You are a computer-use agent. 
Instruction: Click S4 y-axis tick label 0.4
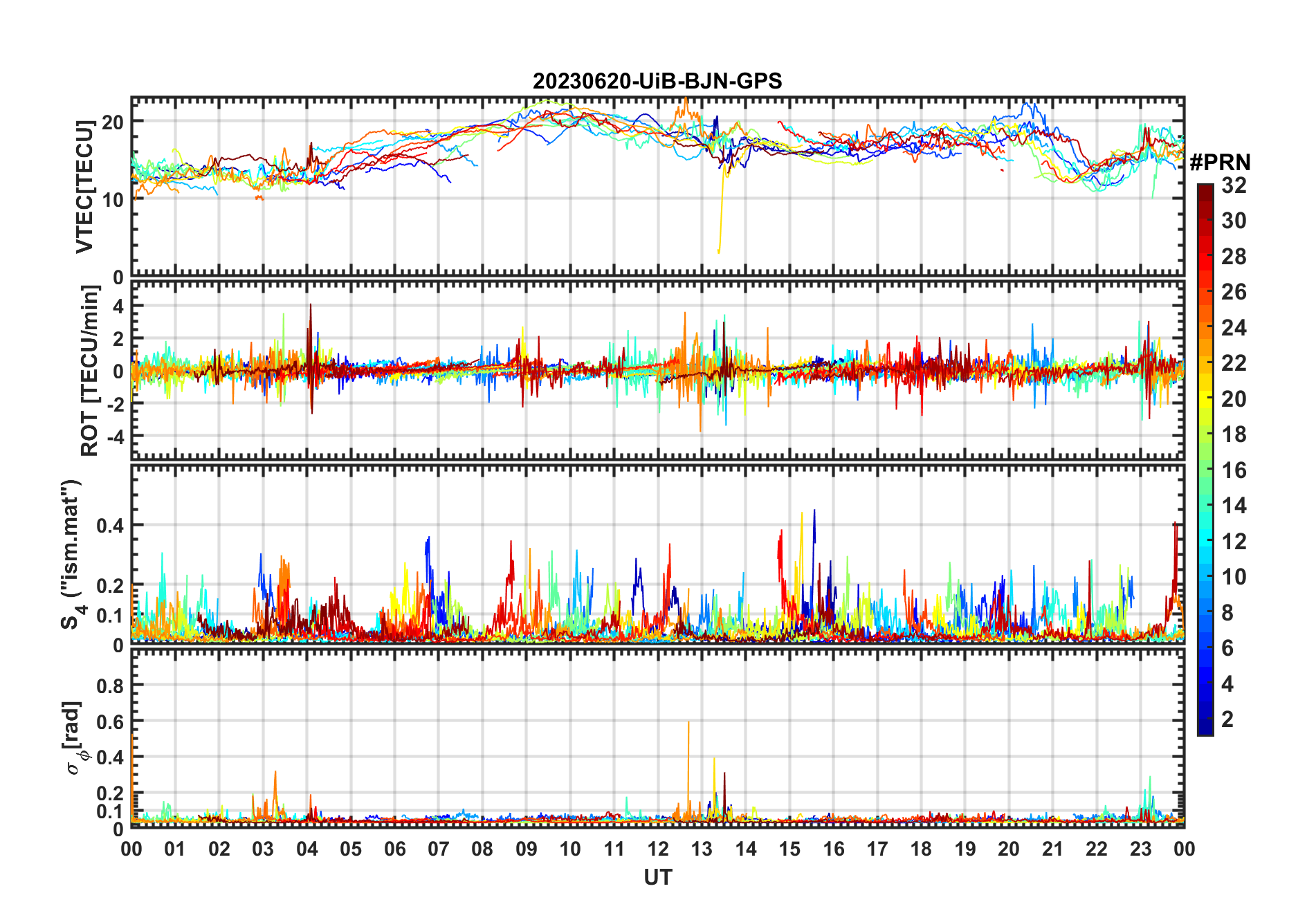click(x=110, y=526)
